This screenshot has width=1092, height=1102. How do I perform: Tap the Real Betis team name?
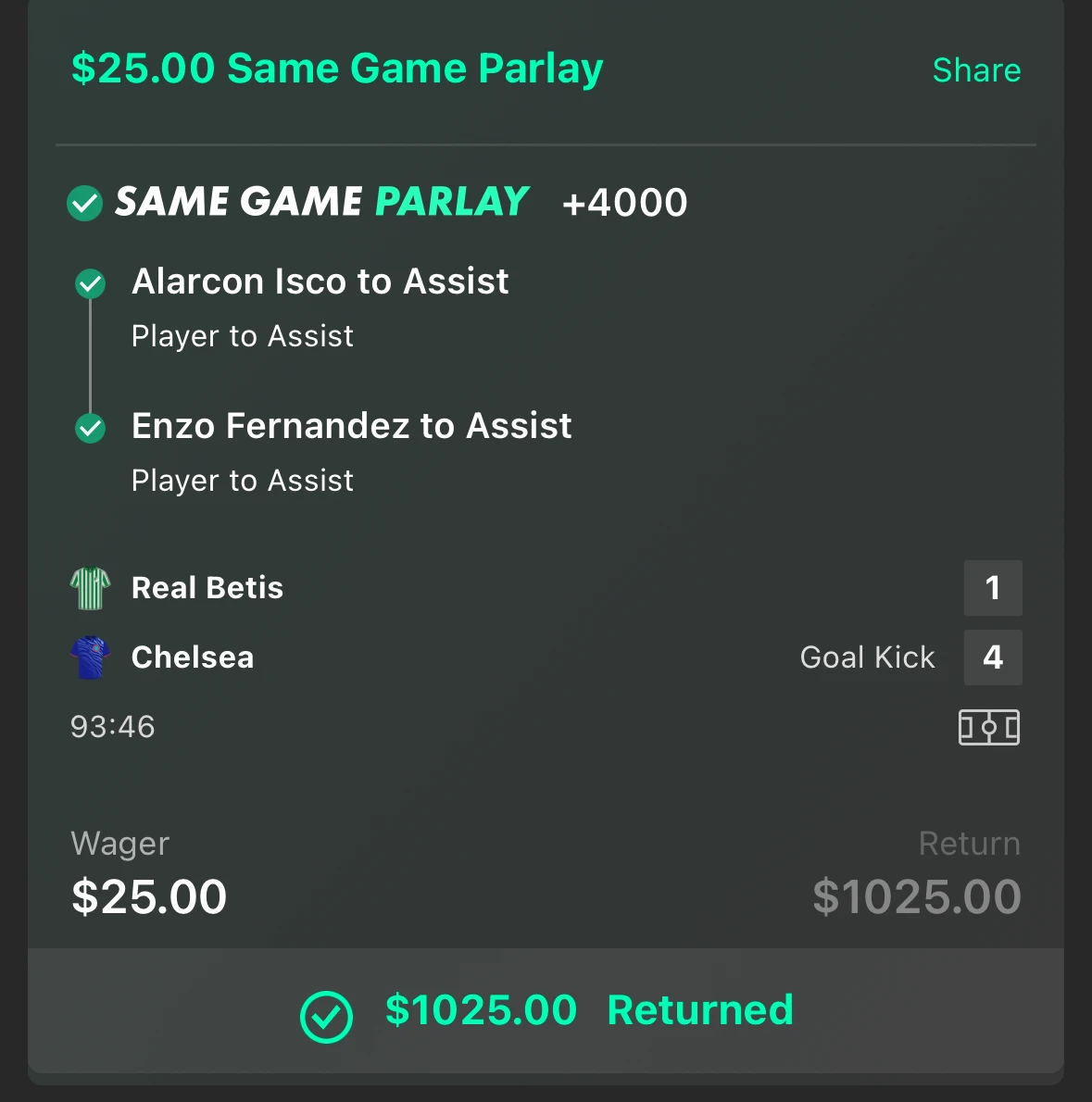tap(207, 587)
